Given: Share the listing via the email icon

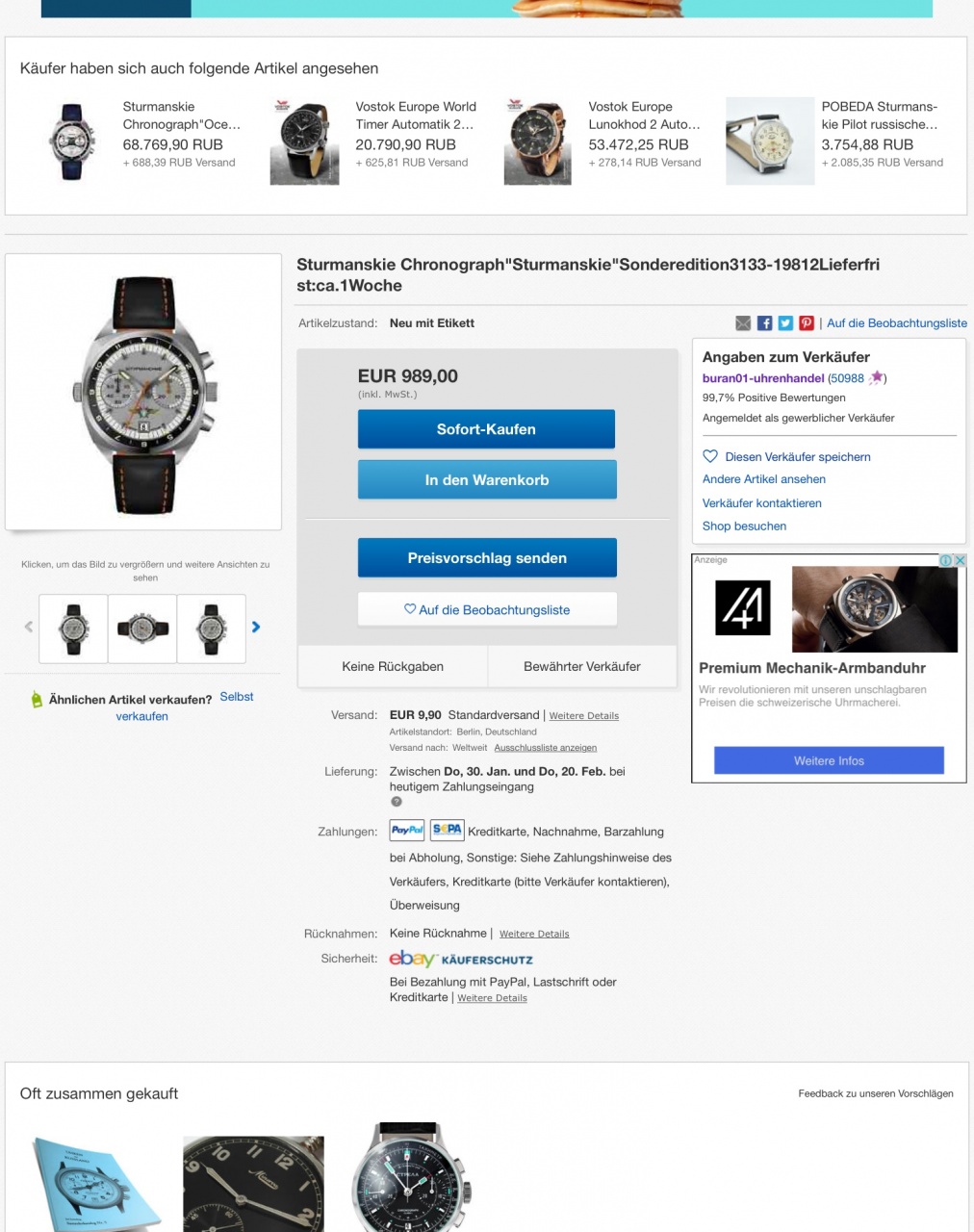Looking at the screenshot, I should click(743, 323).
